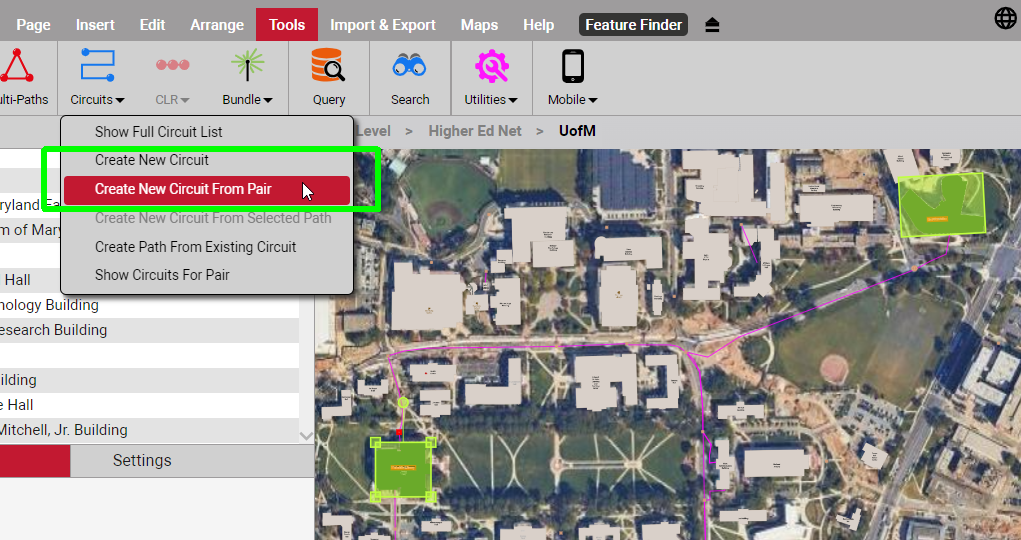Screen dimensions: 1021x540
Task: Select the green building polygon at top right
Action: [940, 204]
